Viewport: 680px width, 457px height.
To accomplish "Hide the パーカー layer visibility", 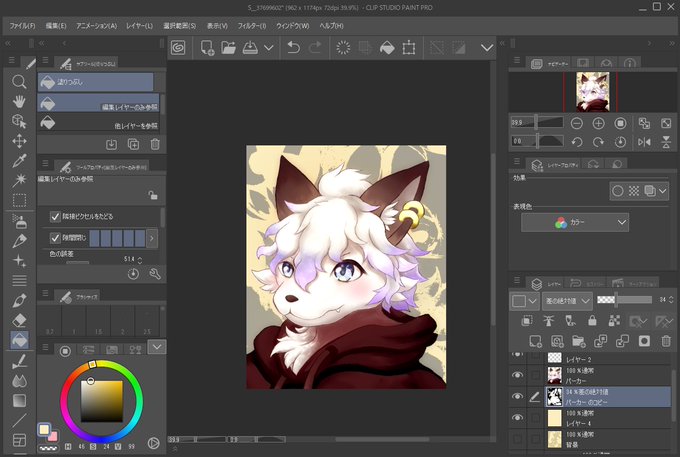I will (517, 375).
